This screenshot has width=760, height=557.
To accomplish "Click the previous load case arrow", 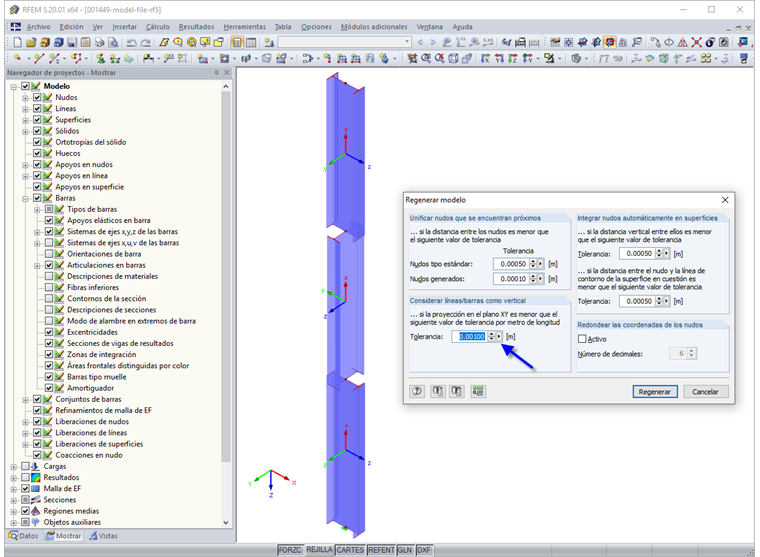I will [420, 42].
